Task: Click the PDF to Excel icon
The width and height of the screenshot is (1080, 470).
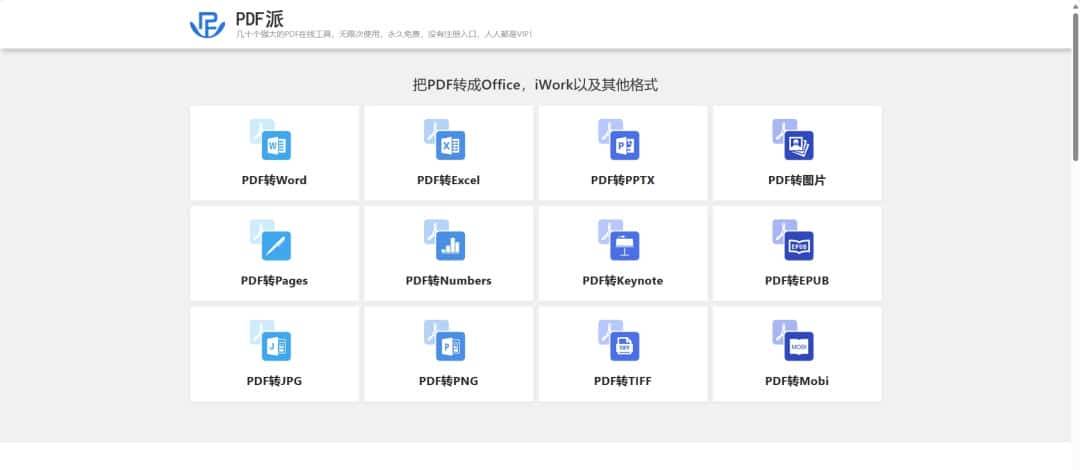Action: coord(444,140)
